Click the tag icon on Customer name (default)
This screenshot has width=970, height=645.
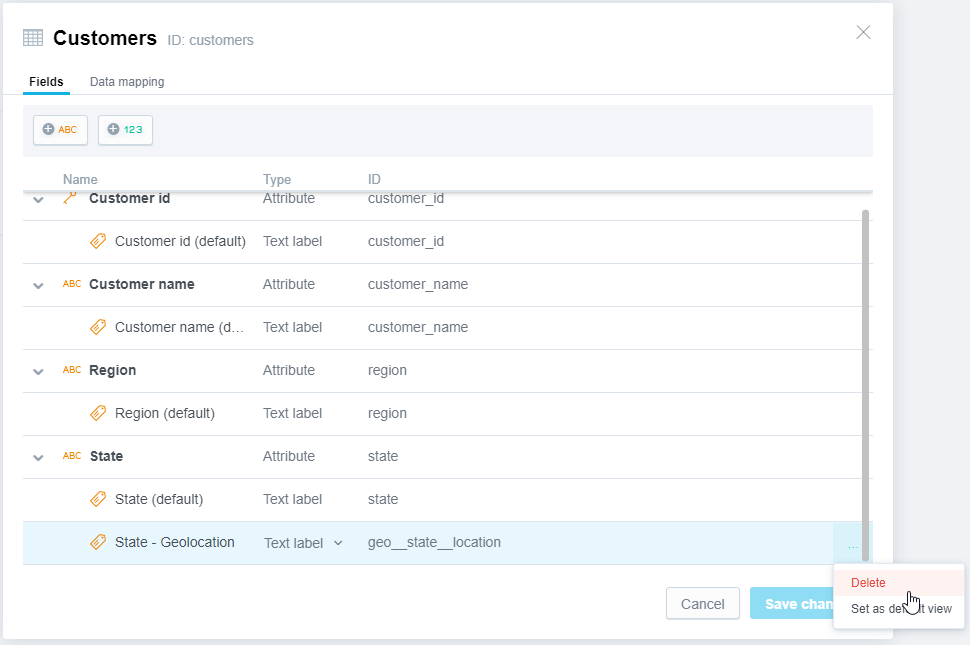point(98,327)
